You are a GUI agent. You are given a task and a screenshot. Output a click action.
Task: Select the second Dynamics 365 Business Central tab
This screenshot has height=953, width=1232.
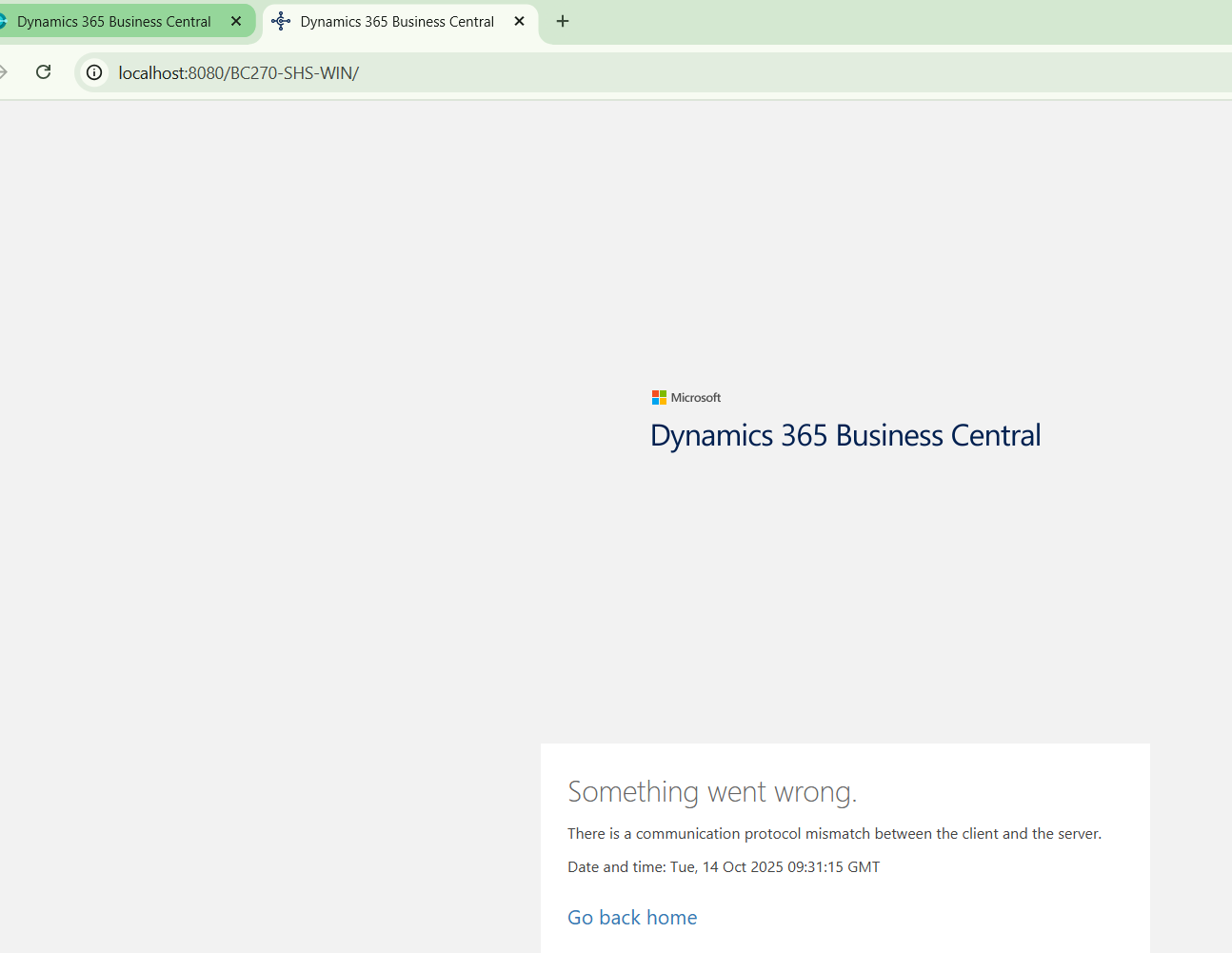397,21
